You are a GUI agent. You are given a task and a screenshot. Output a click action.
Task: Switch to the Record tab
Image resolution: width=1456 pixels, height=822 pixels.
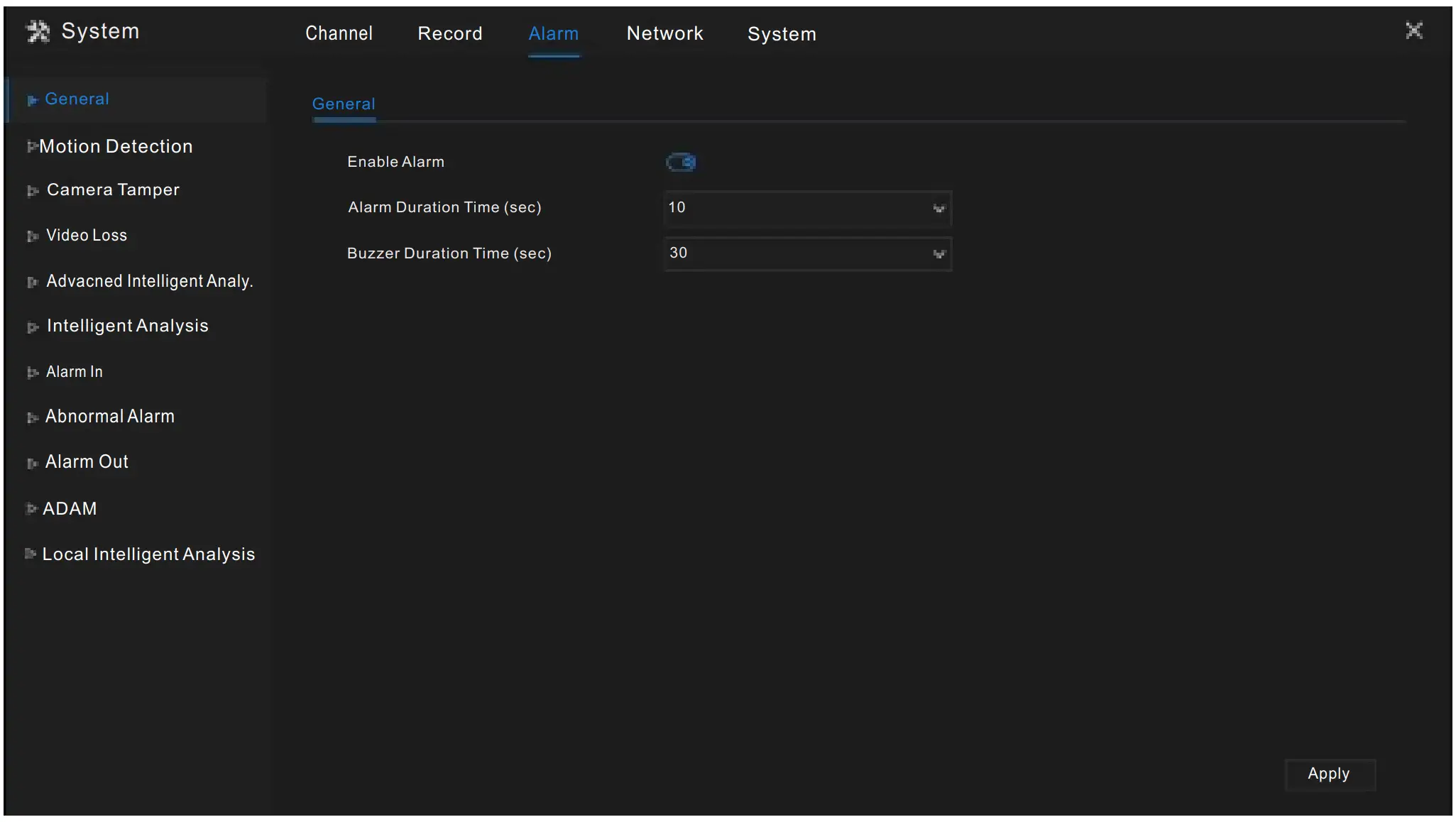[449, 33]
